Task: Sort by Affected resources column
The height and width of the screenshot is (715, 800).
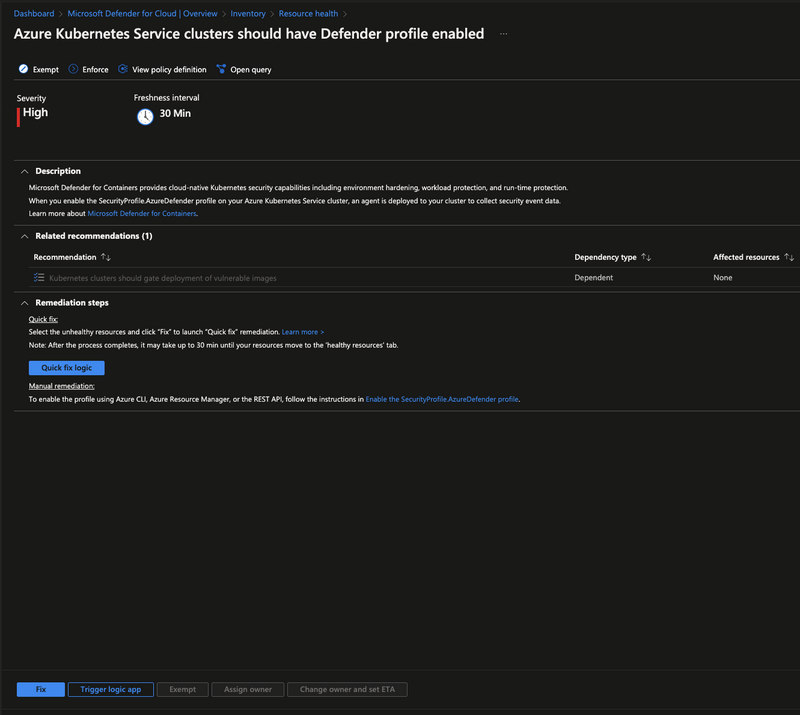Action: coord(789,258)
